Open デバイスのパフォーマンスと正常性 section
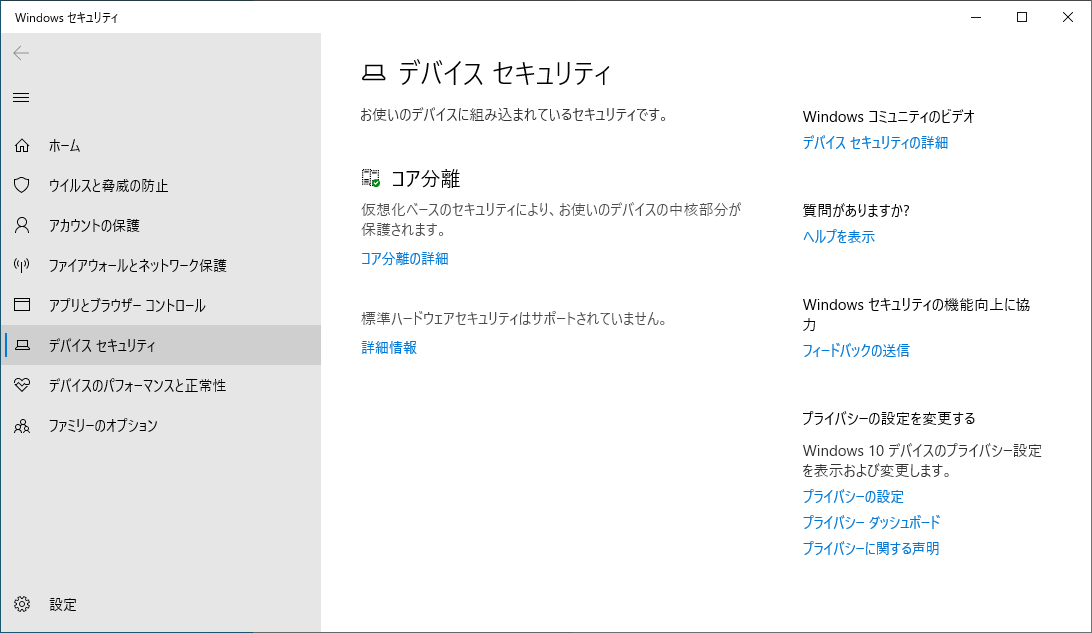Viewport: 1092px width, 633px height. pyautogui.click(x=161, y=384)
